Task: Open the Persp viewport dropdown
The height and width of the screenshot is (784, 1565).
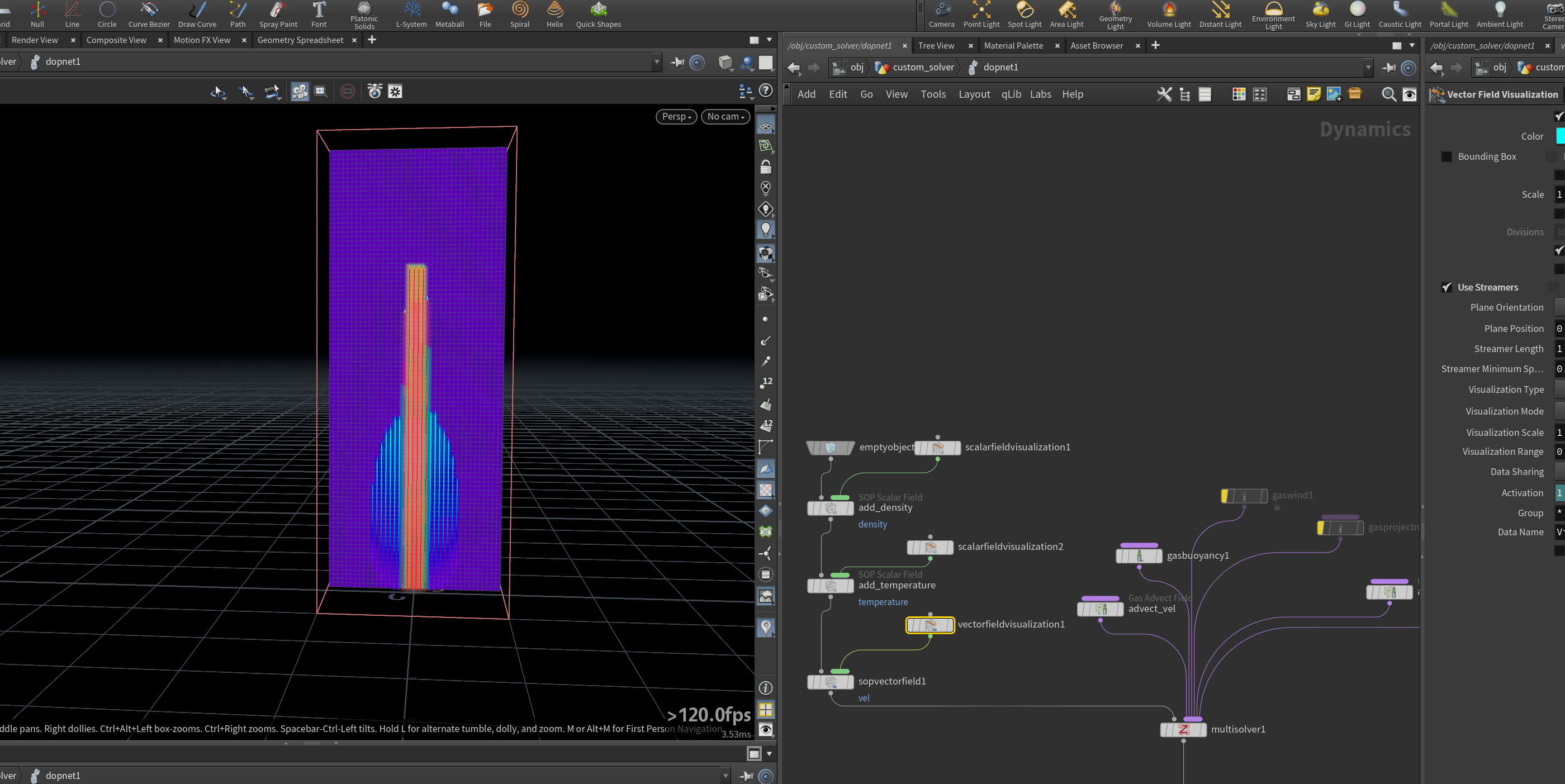Action: [676, 117]
